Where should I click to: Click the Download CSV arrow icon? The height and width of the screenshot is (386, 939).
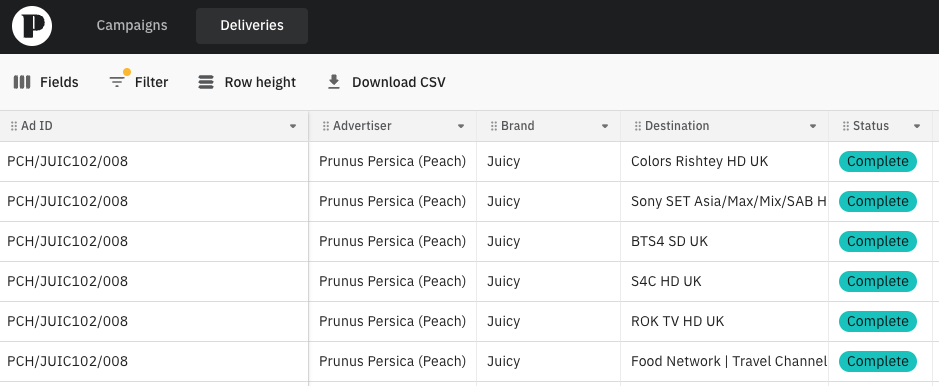334,82
